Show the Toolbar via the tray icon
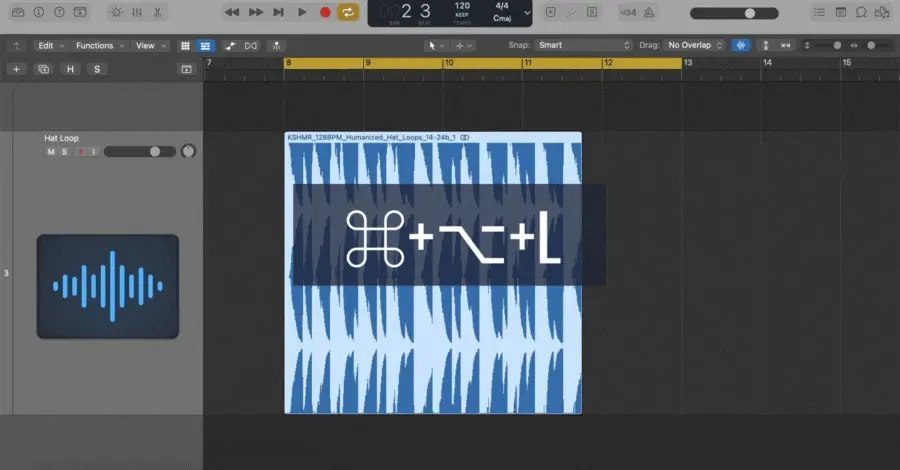The height and width of the screenshot is (470, 900). 80,12
